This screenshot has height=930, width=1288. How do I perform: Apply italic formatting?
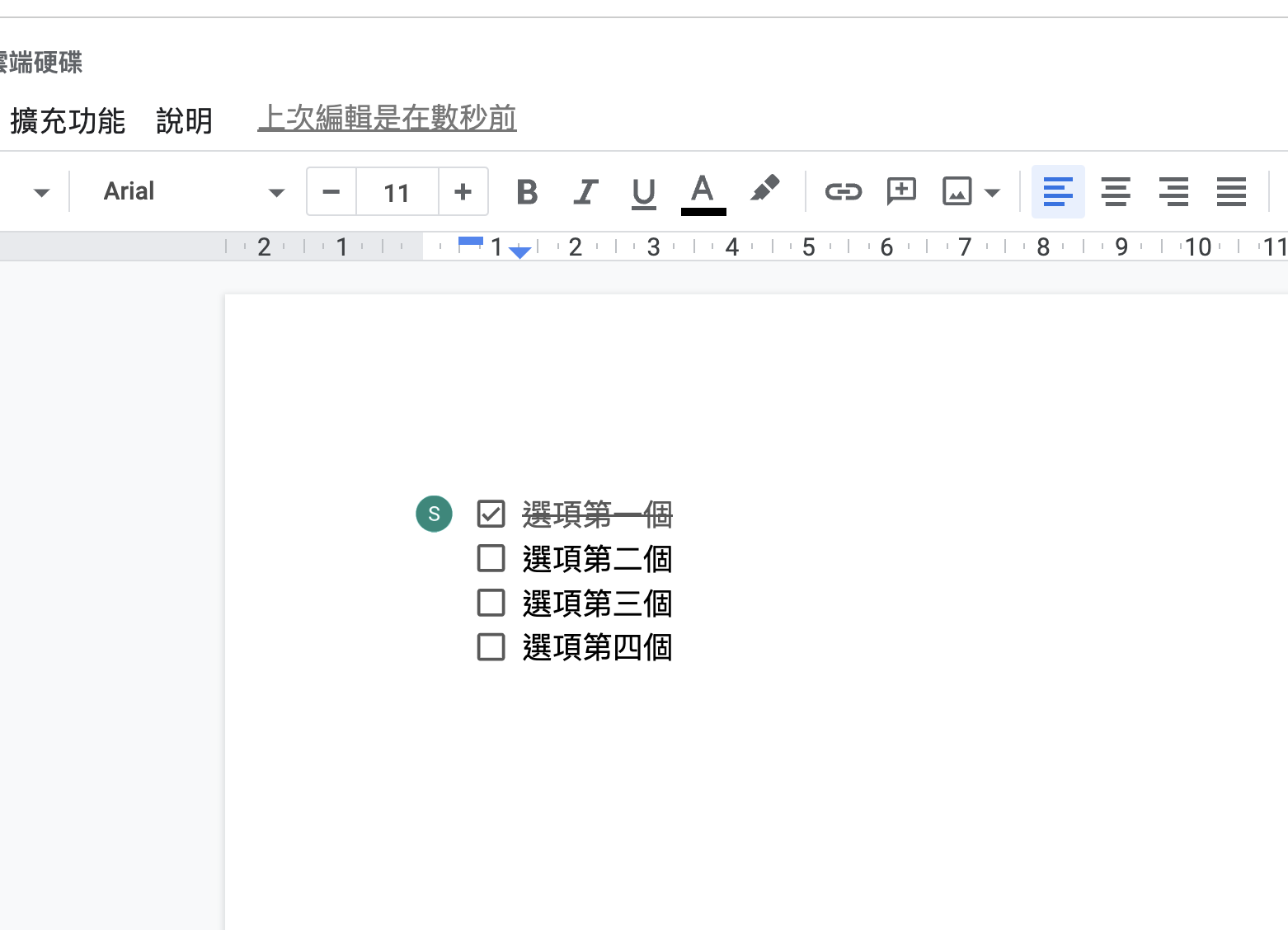pyautogui.click(x=585, y=192)
